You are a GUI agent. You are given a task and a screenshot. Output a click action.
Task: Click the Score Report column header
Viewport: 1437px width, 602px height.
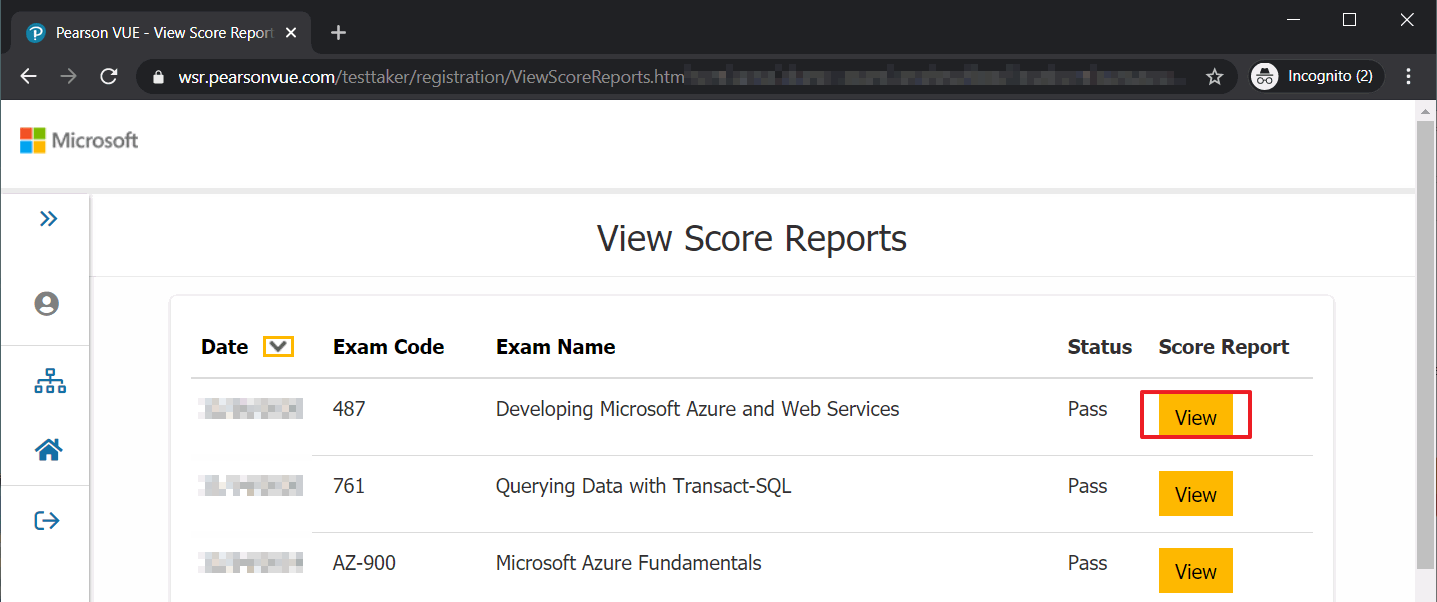point(1224,347)
